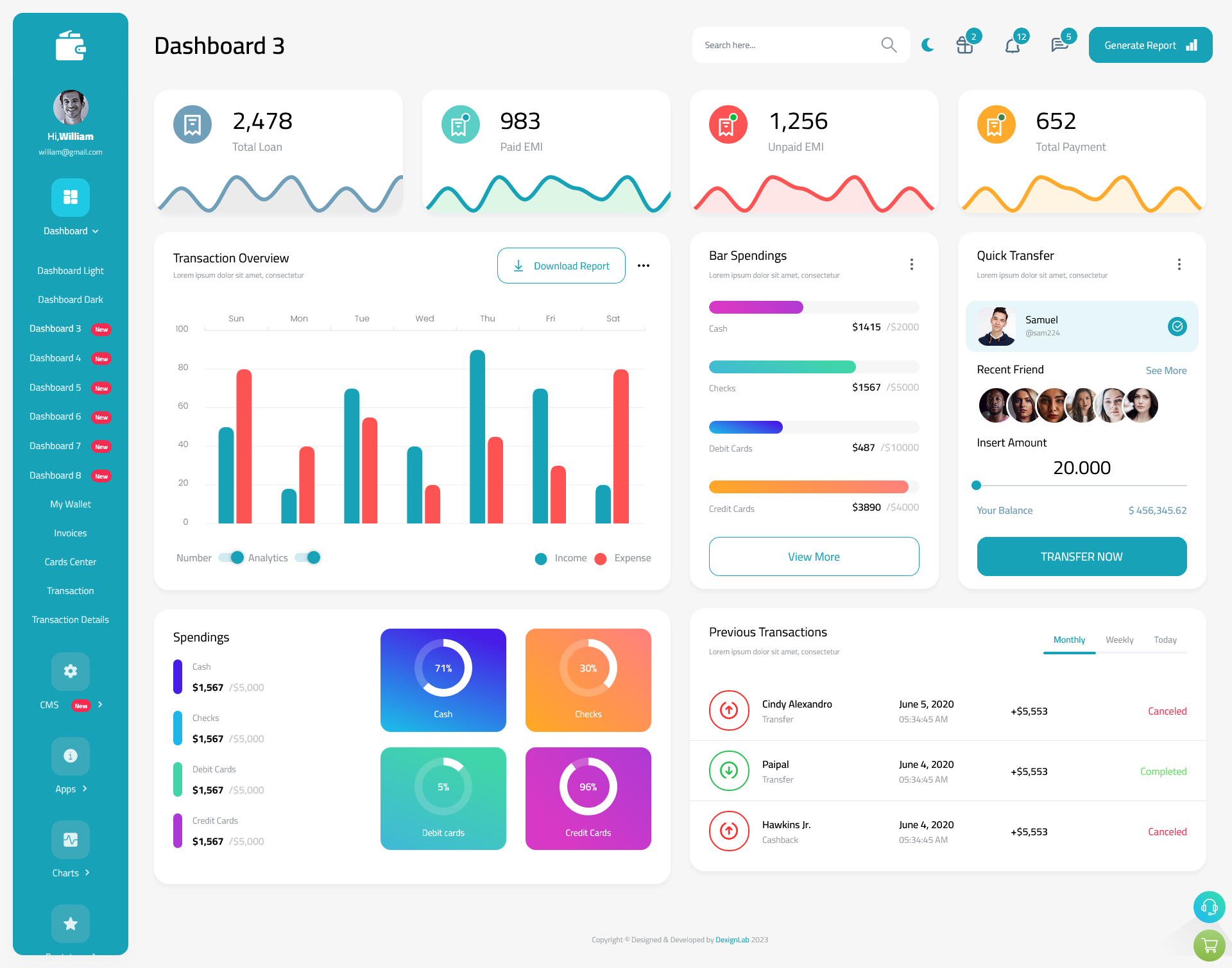Screen dimensions: 1232x968
Task: Expand the Dashboard navigation dropdown
Action: (x=70, y=232)
